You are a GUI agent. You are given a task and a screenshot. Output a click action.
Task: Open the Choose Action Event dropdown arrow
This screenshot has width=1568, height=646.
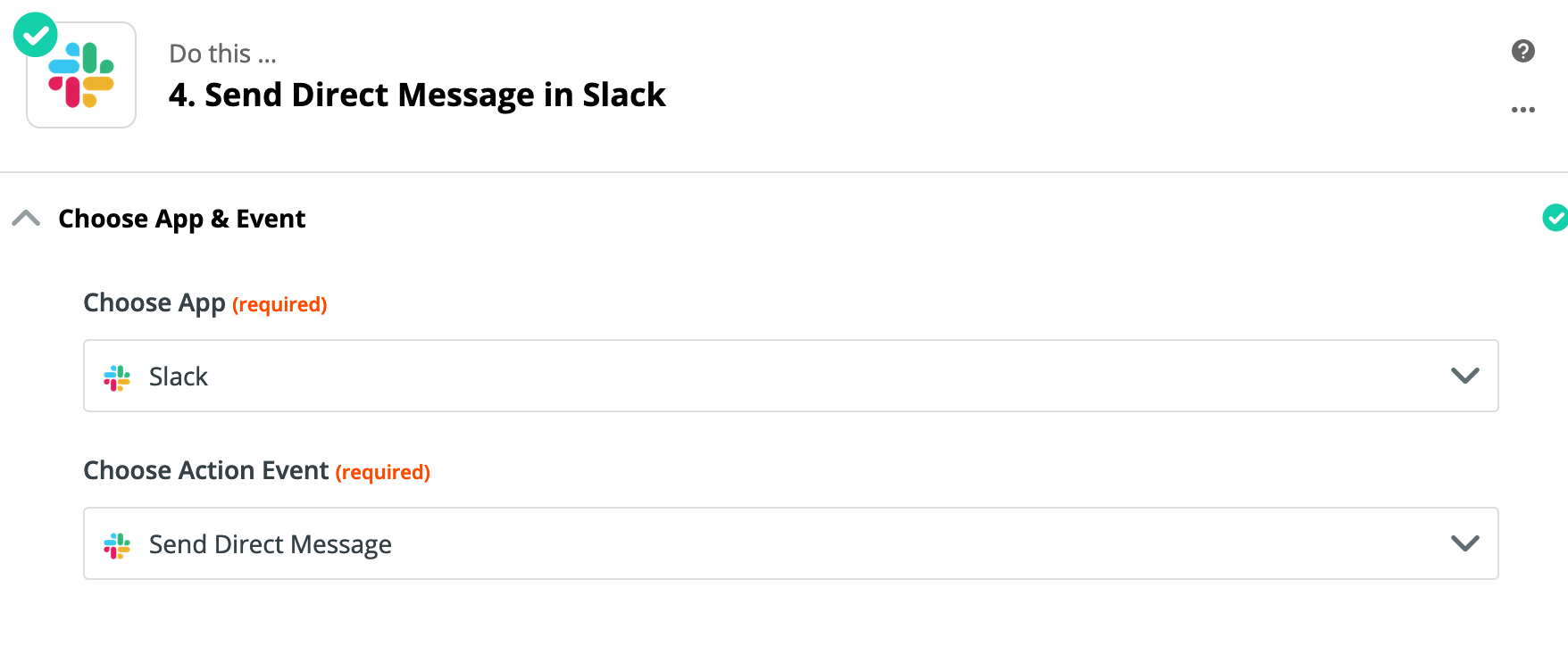tap(1465, 543)
